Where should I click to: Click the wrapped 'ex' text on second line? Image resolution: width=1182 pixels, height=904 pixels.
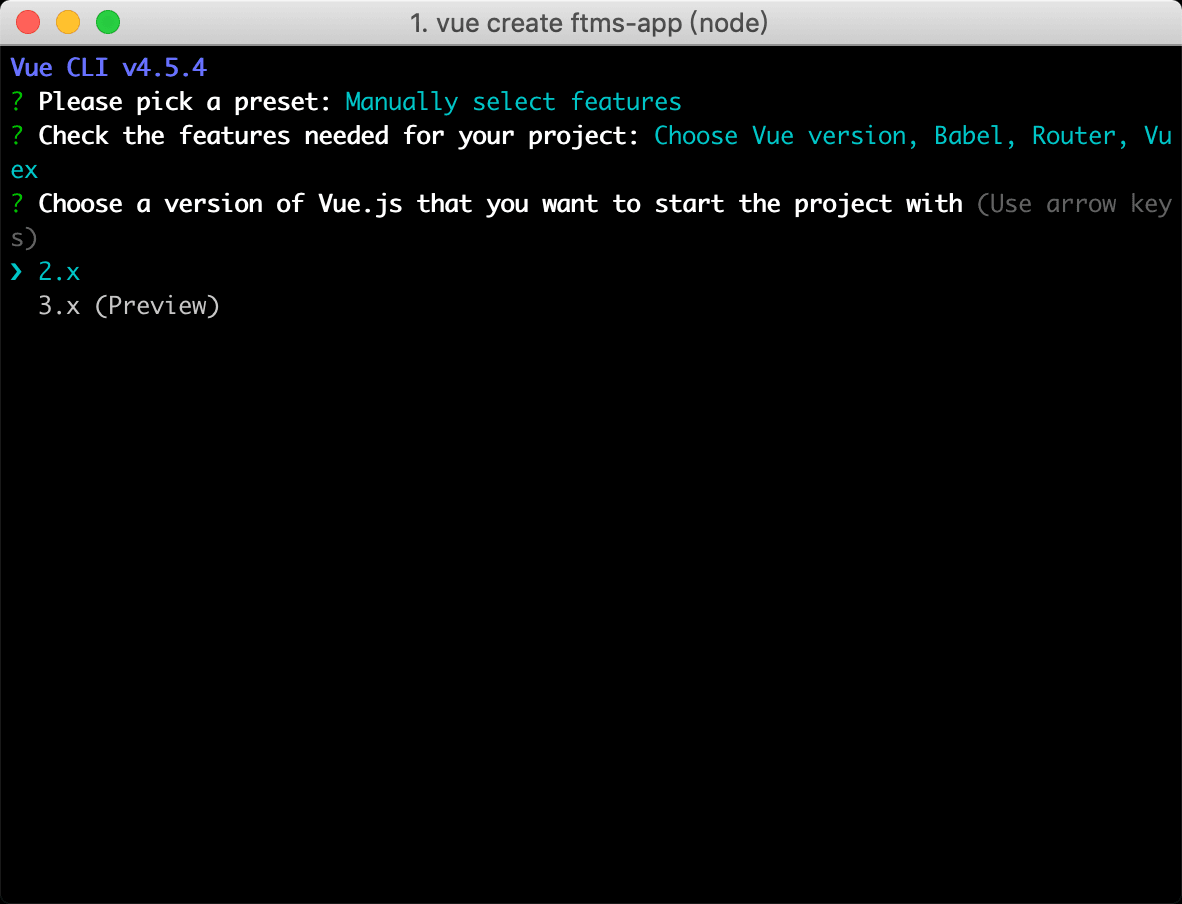24,170
